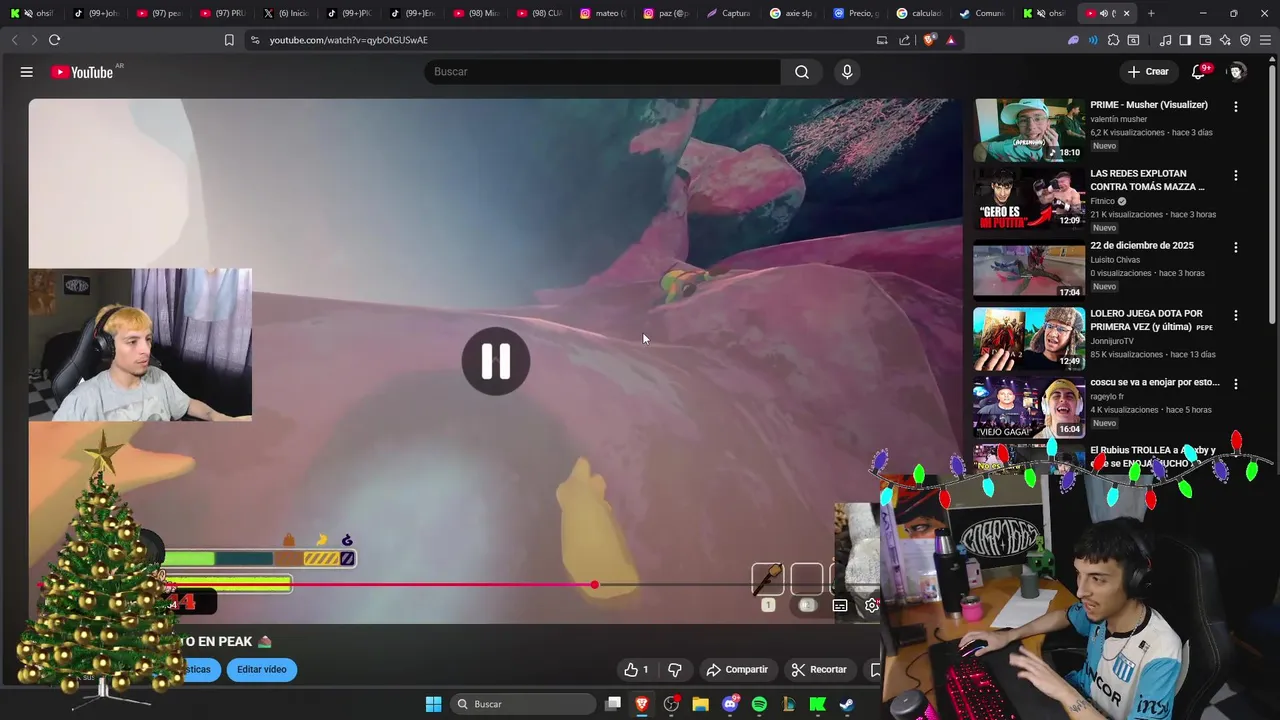The image size is (1280, 720).
Task: Open the valentín musher channel link
Action: tap(1119, 119)
